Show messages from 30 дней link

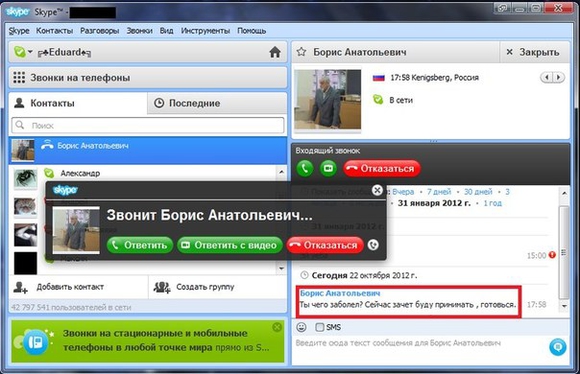point(478,192)
